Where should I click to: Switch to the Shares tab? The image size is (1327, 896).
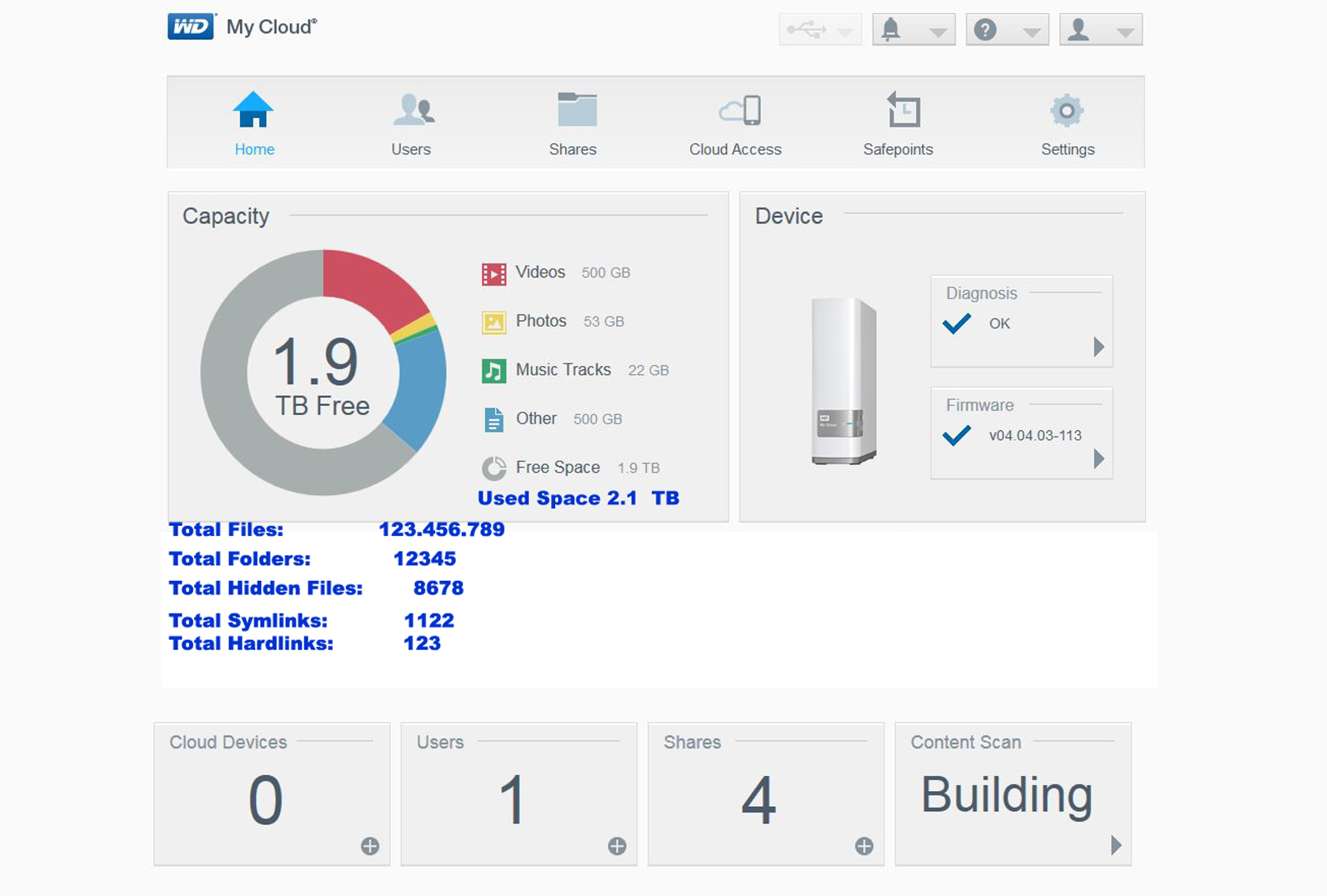(x=573, y=123)
